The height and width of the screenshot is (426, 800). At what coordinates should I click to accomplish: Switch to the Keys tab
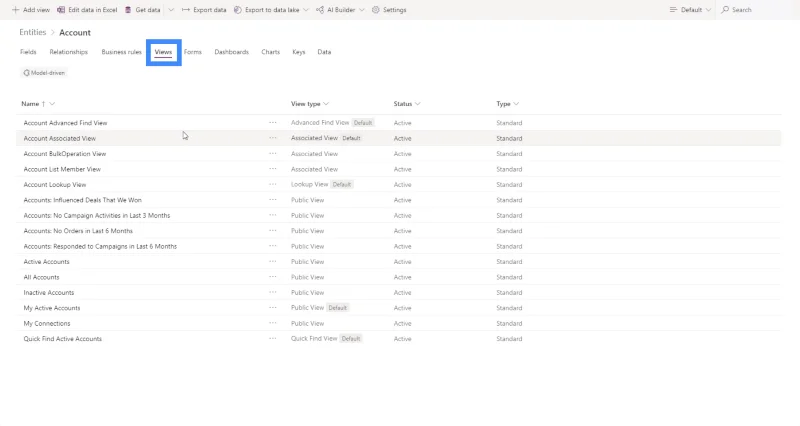(x=298, y=52)
